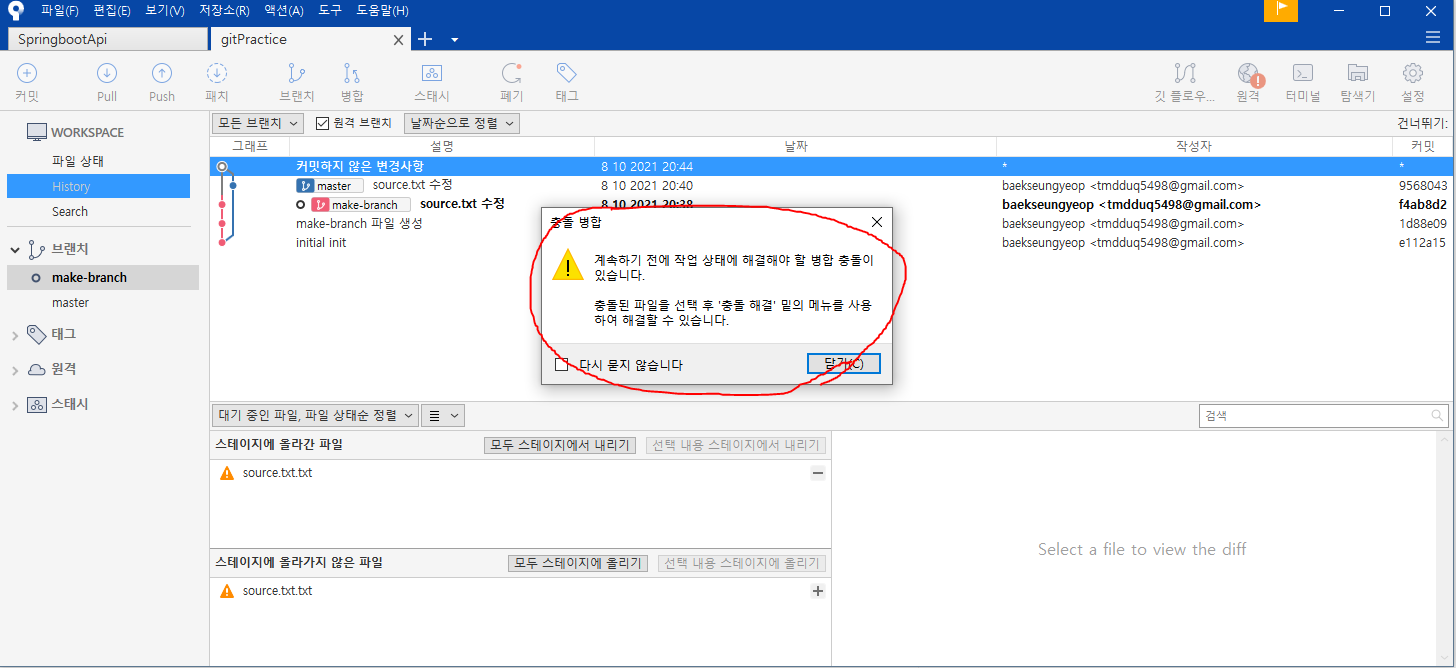The height and width of the screenshot is (668, 1456).
Task: Click the Merge (병합) toolbar icon
Action: click(352, 73)
